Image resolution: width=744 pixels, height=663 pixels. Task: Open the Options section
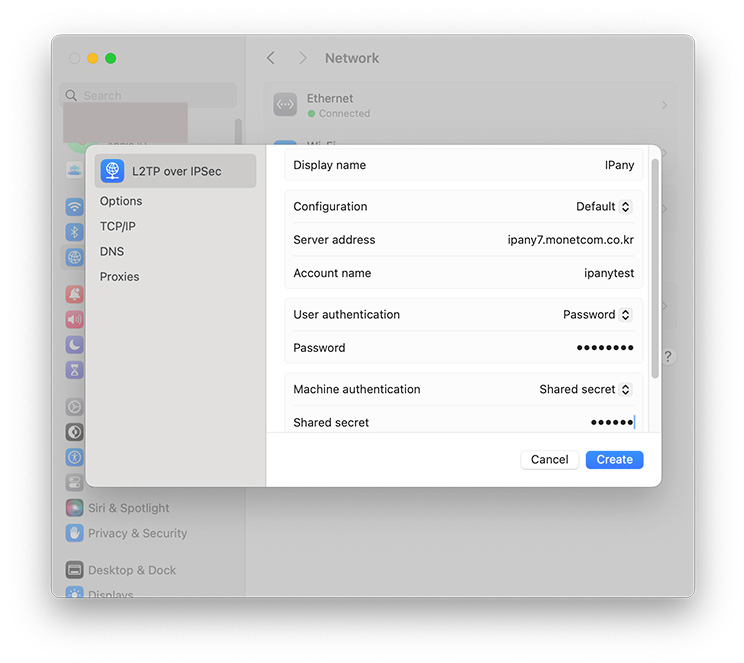point(121,201)
